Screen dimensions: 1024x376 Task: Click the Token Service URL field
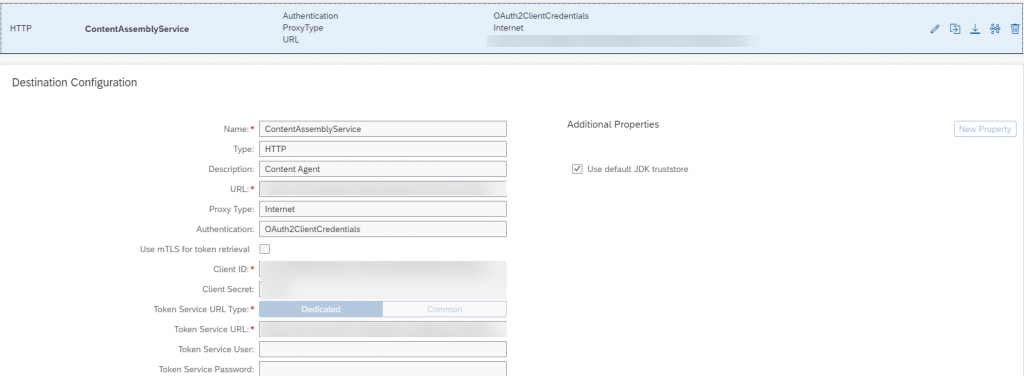[x=383, y=329]
